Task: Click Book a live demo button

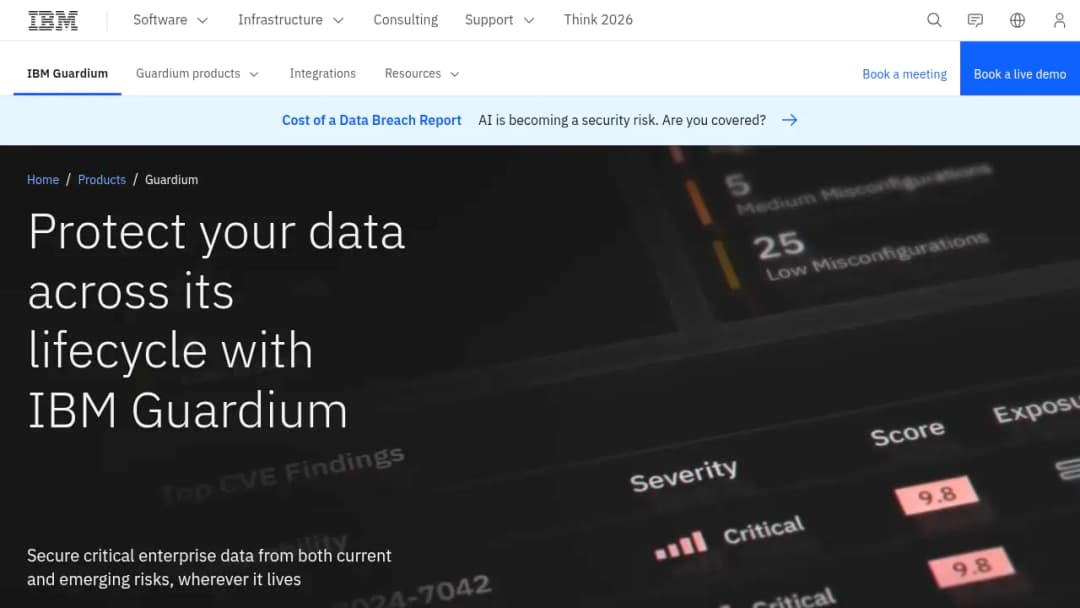Action: tap(1019, 68)
